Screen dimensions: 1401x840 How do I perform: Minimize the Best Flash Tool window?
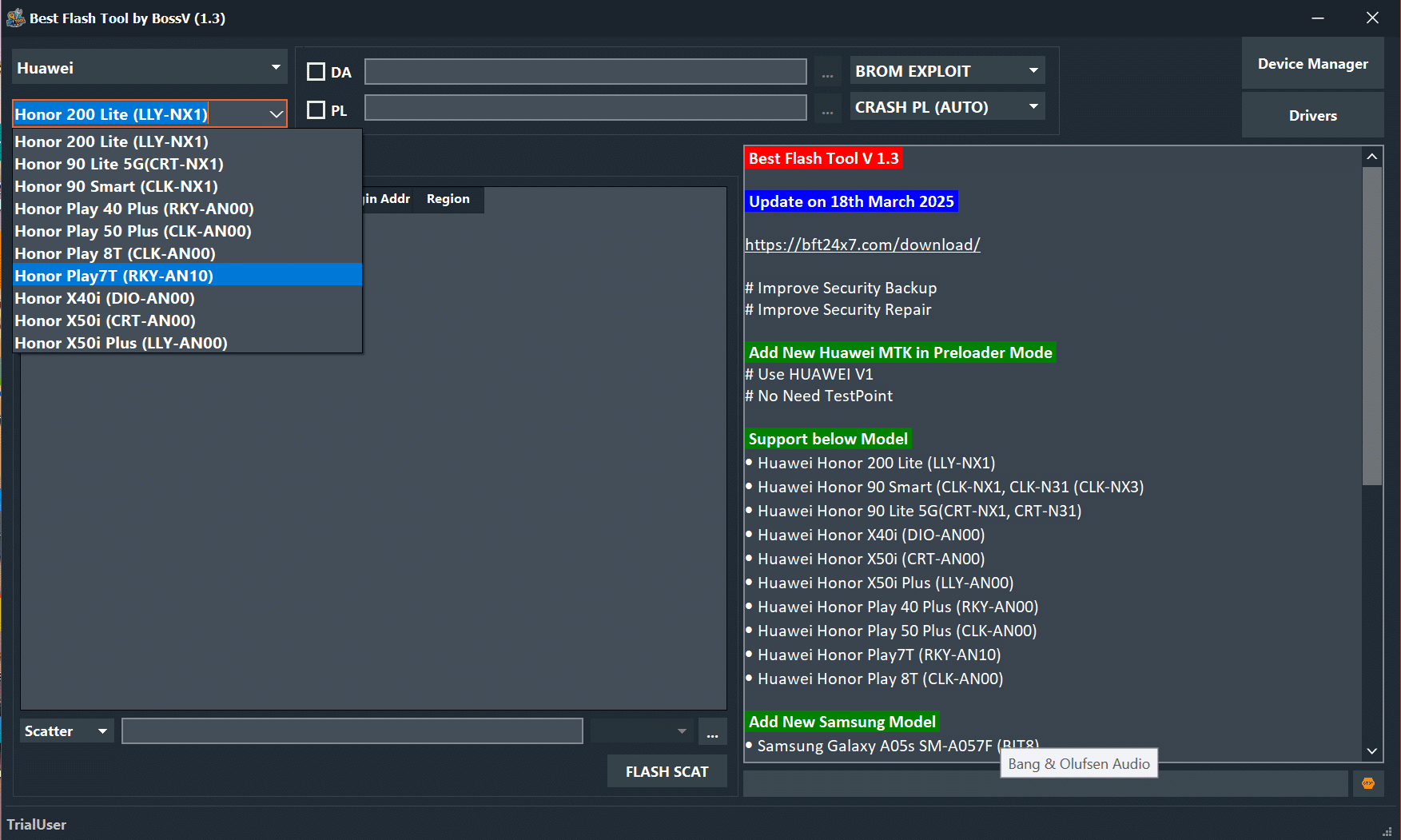point(1318,18)
